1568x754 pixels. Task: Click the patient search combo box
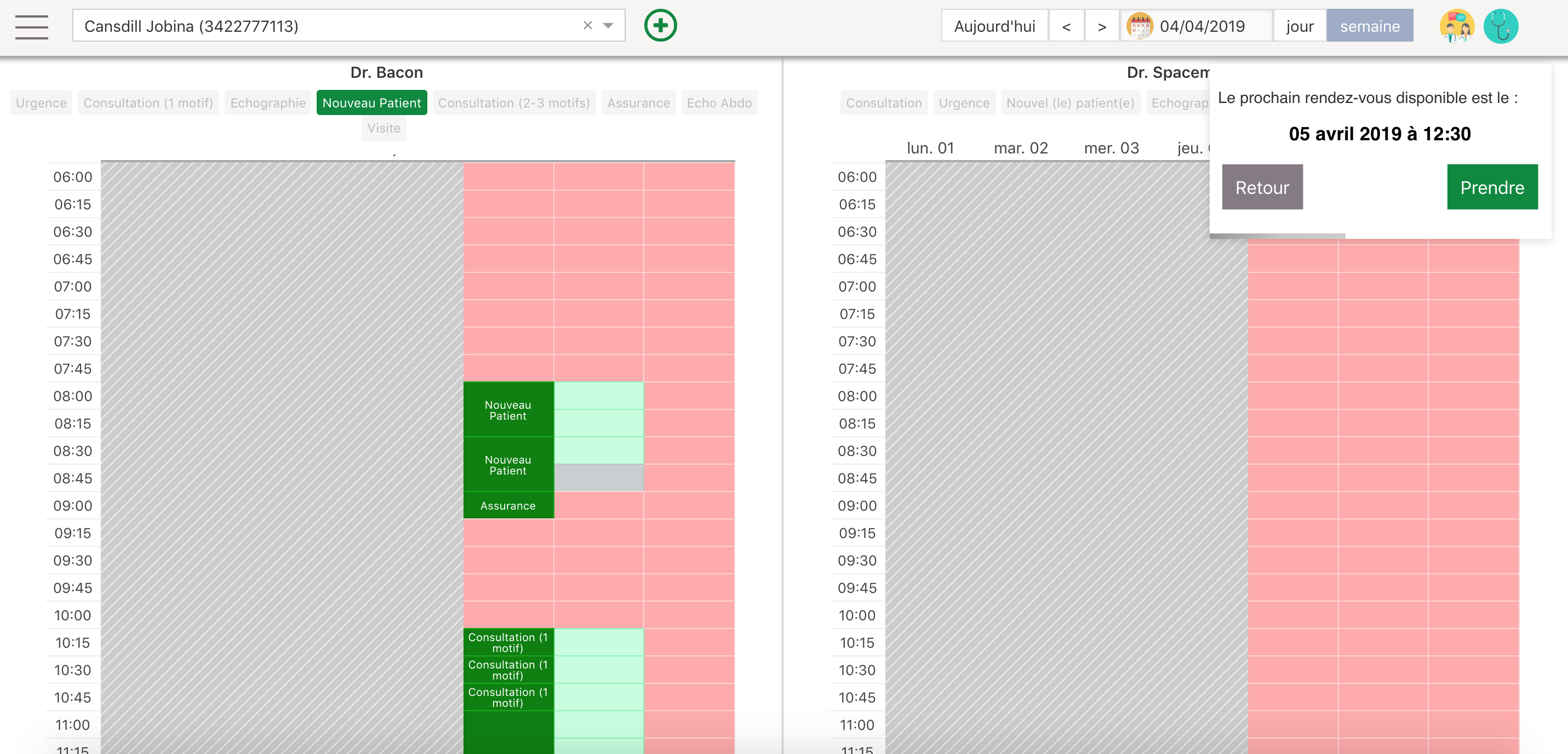(349, 26)
